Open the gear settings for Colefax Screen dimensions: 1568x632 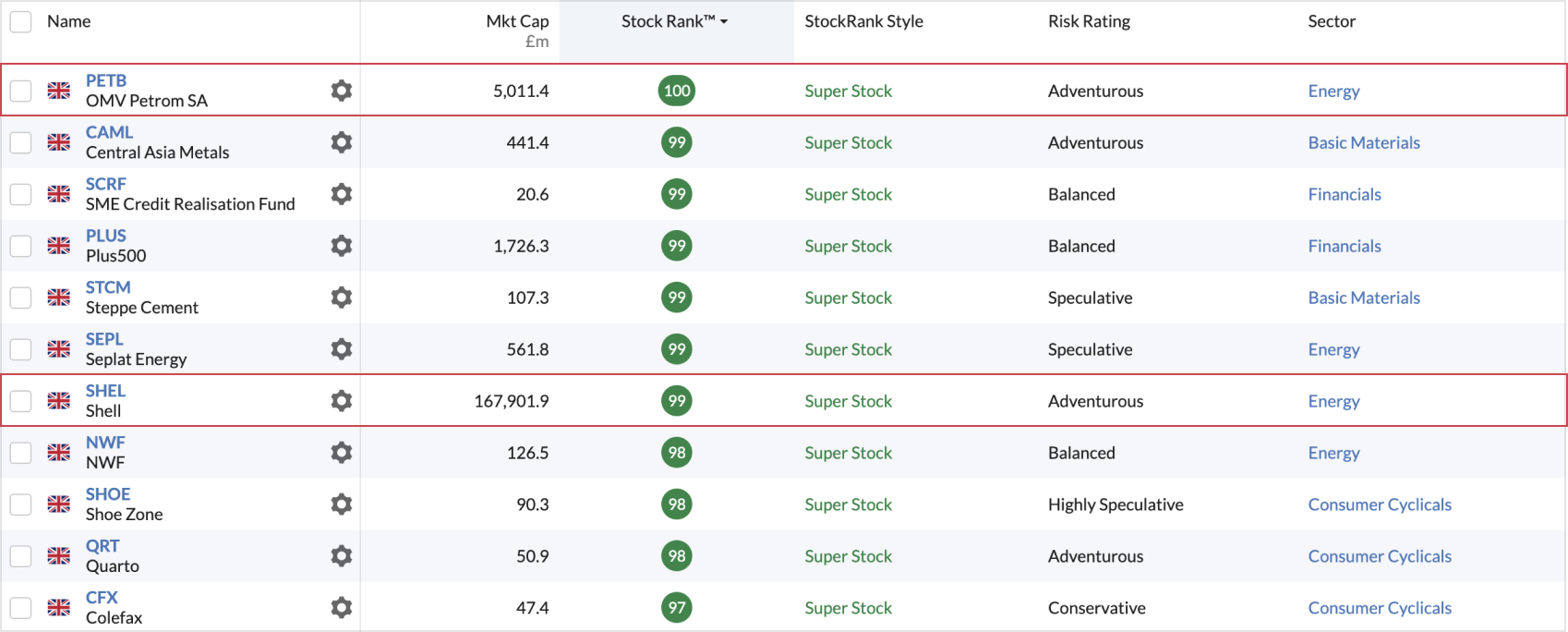coord(342,608)
